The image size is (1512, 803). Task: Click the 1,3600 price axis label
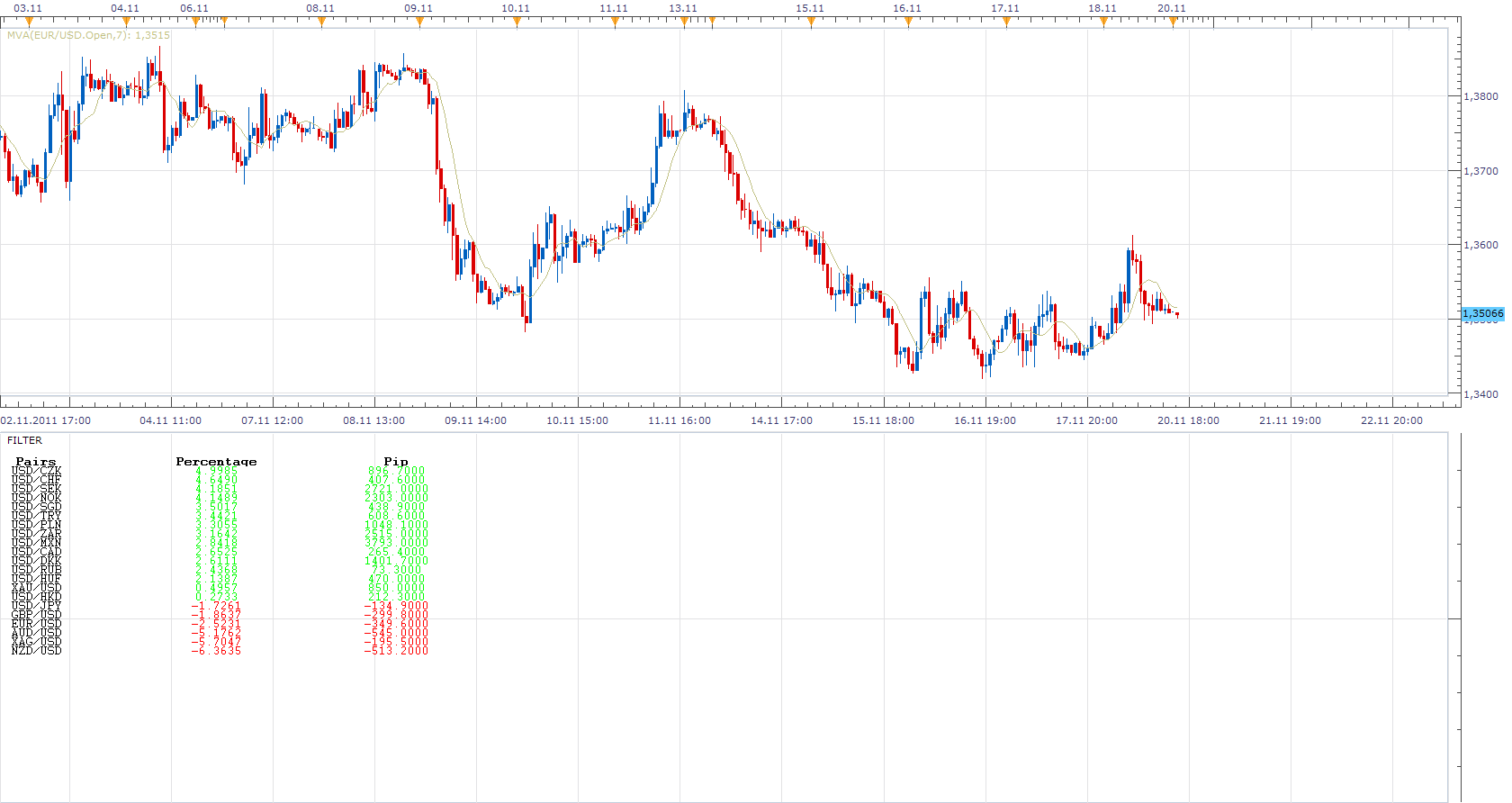point(1481,245)
